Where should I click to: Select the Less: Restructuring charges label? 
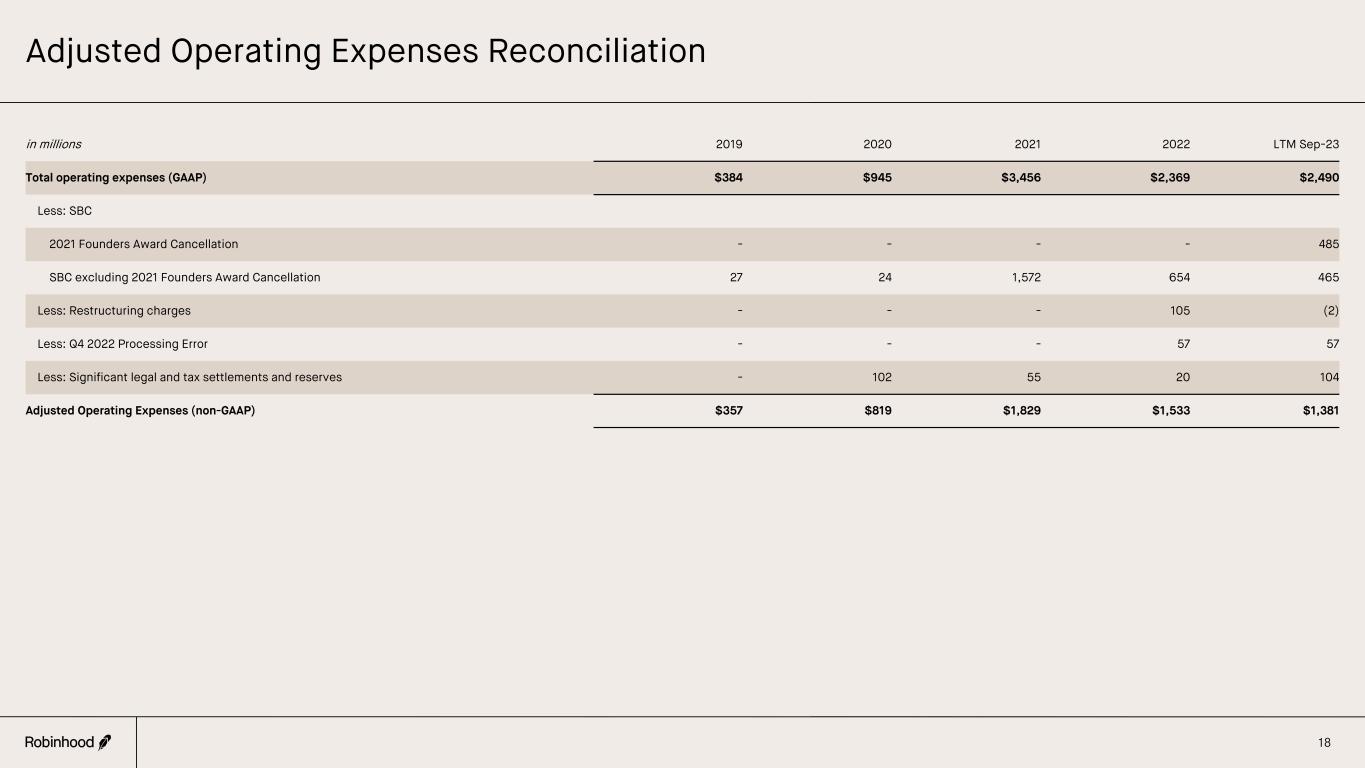(x=114, y=311)
